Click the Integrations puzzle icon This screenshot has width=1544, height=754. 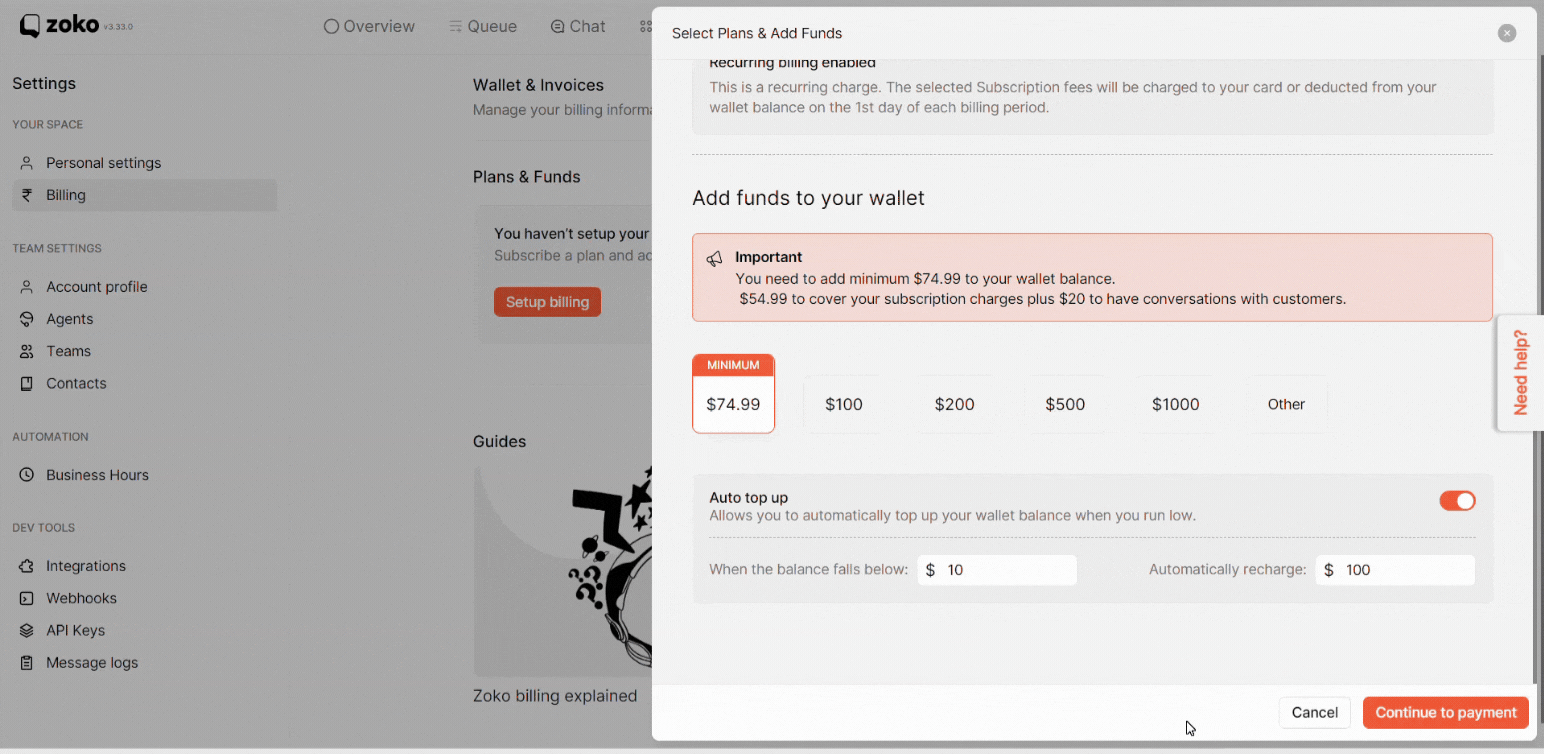27,566
